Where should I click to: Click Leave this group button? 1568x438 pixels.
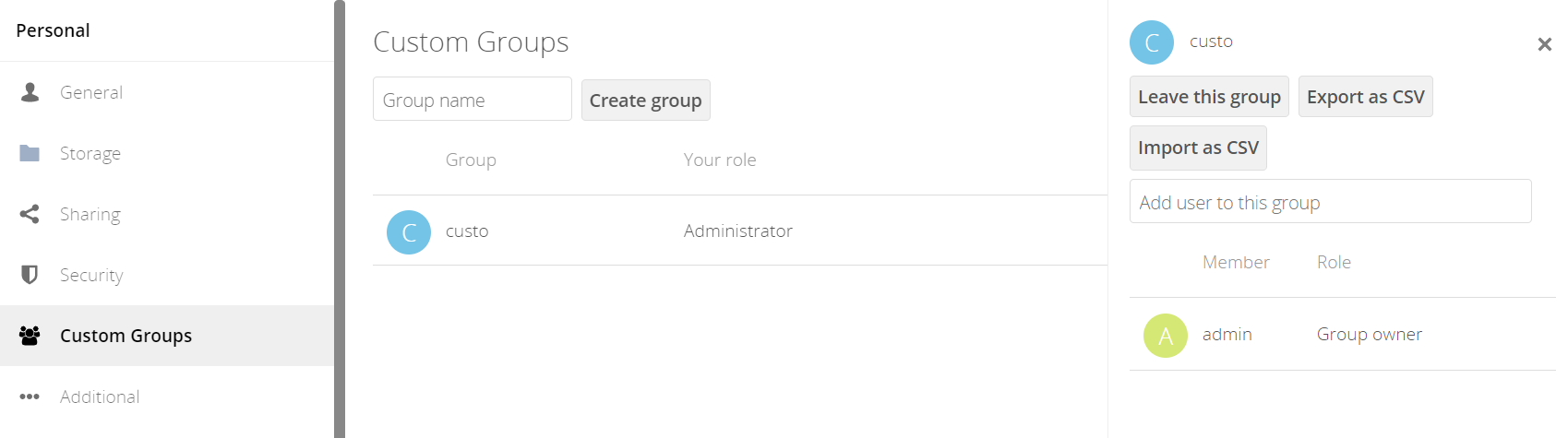(1209, 97)
